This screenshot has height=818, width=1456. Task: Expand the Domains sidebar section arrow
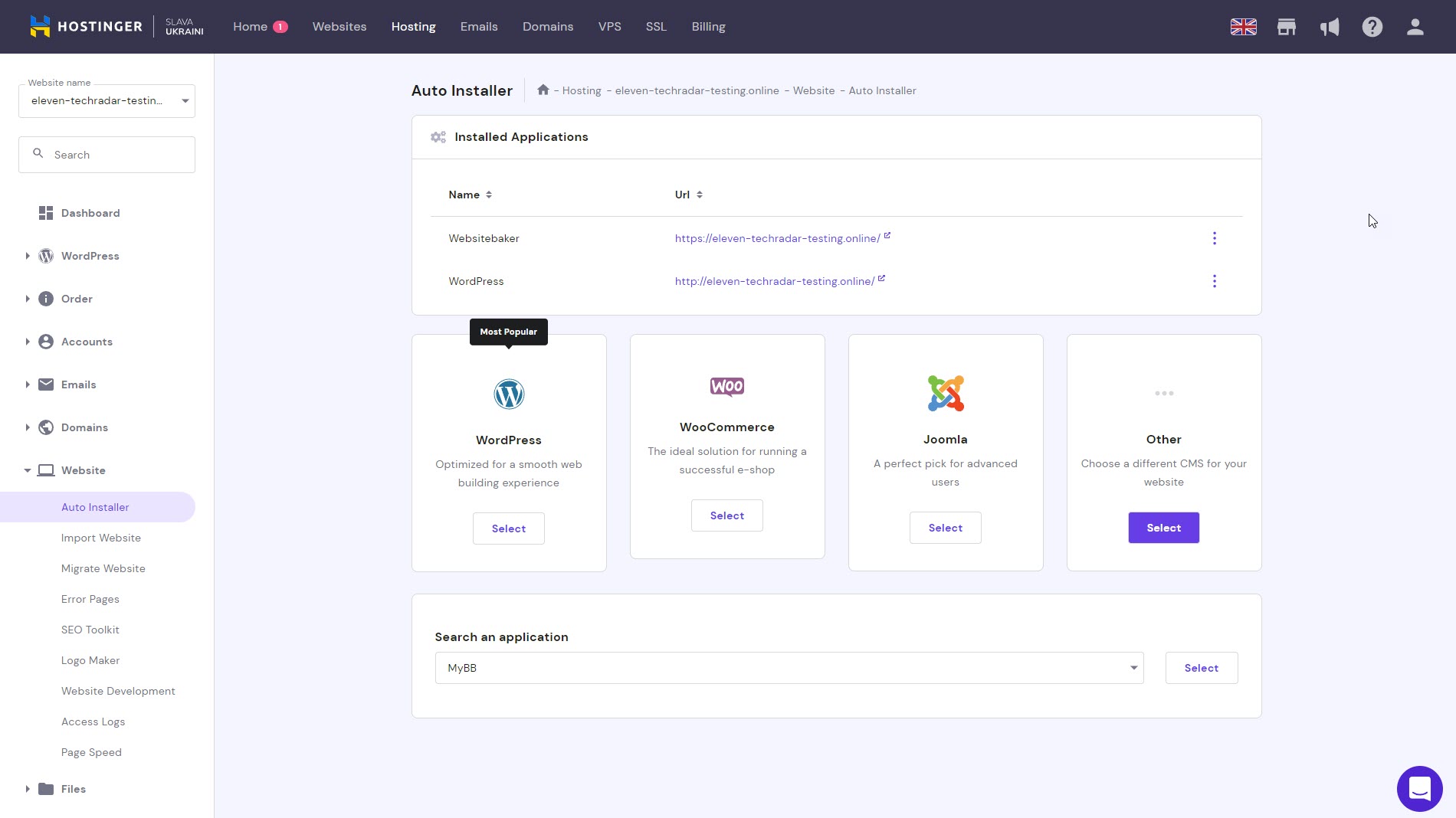pyautogui.click(x=28, y=427)
